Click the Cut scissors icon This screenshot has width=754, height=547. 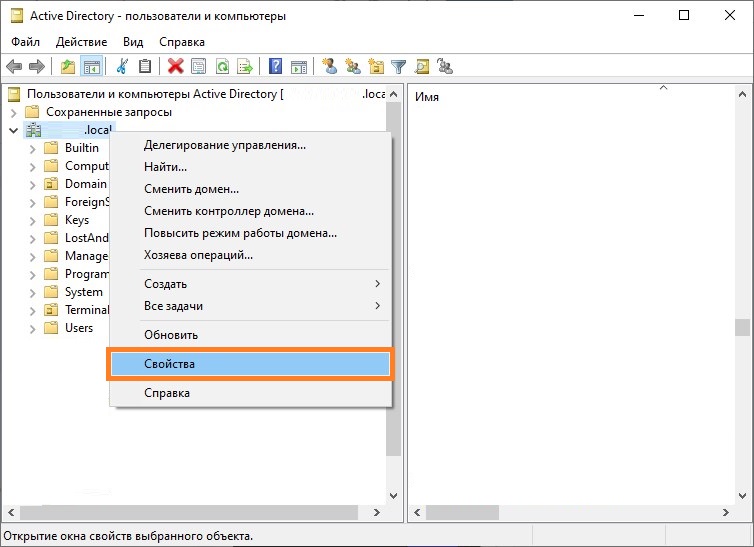pyautogui.click(x=122, y=67)
